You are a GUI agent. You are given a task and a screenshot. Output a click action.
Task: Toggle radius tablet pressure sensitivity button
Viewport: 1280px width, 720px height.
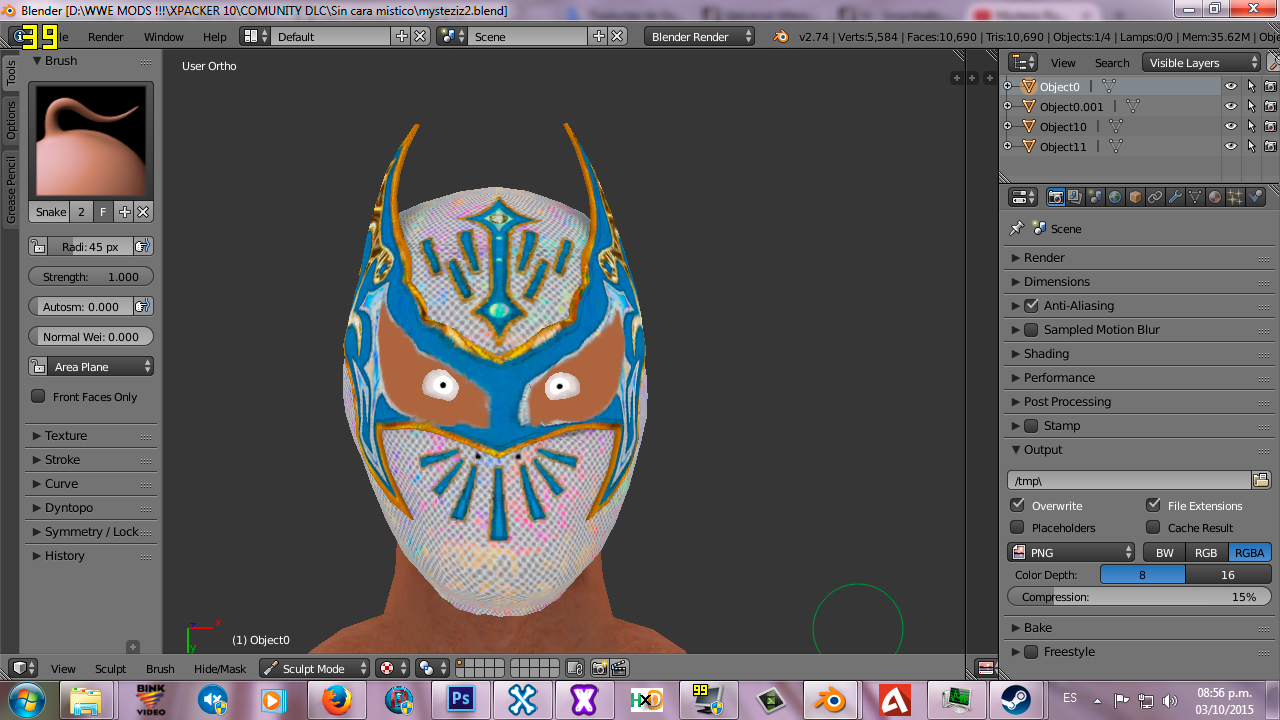pos(143,247)
